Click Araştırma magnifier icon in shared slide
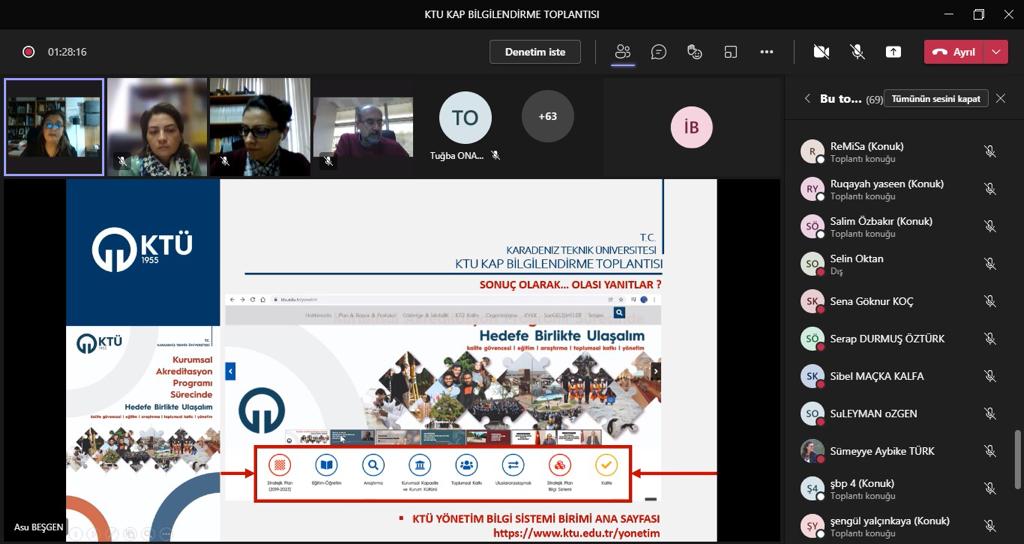Viewport: 1024px width, 544px height. click(x=373, y=465)
